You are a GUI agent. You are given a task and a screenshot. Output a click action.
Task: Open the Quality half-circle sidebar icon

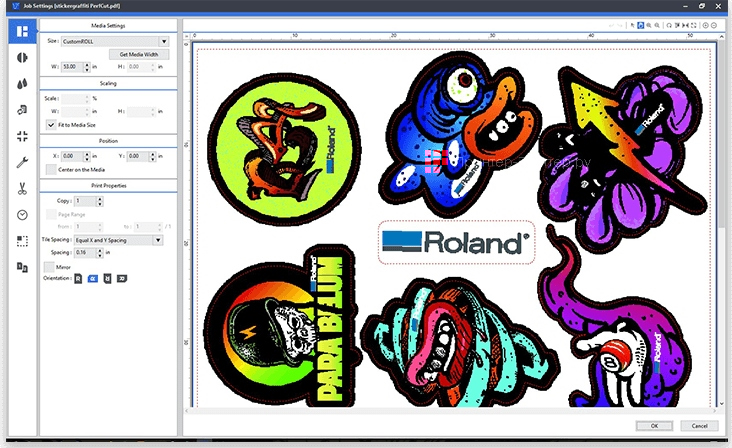(21, 58)
